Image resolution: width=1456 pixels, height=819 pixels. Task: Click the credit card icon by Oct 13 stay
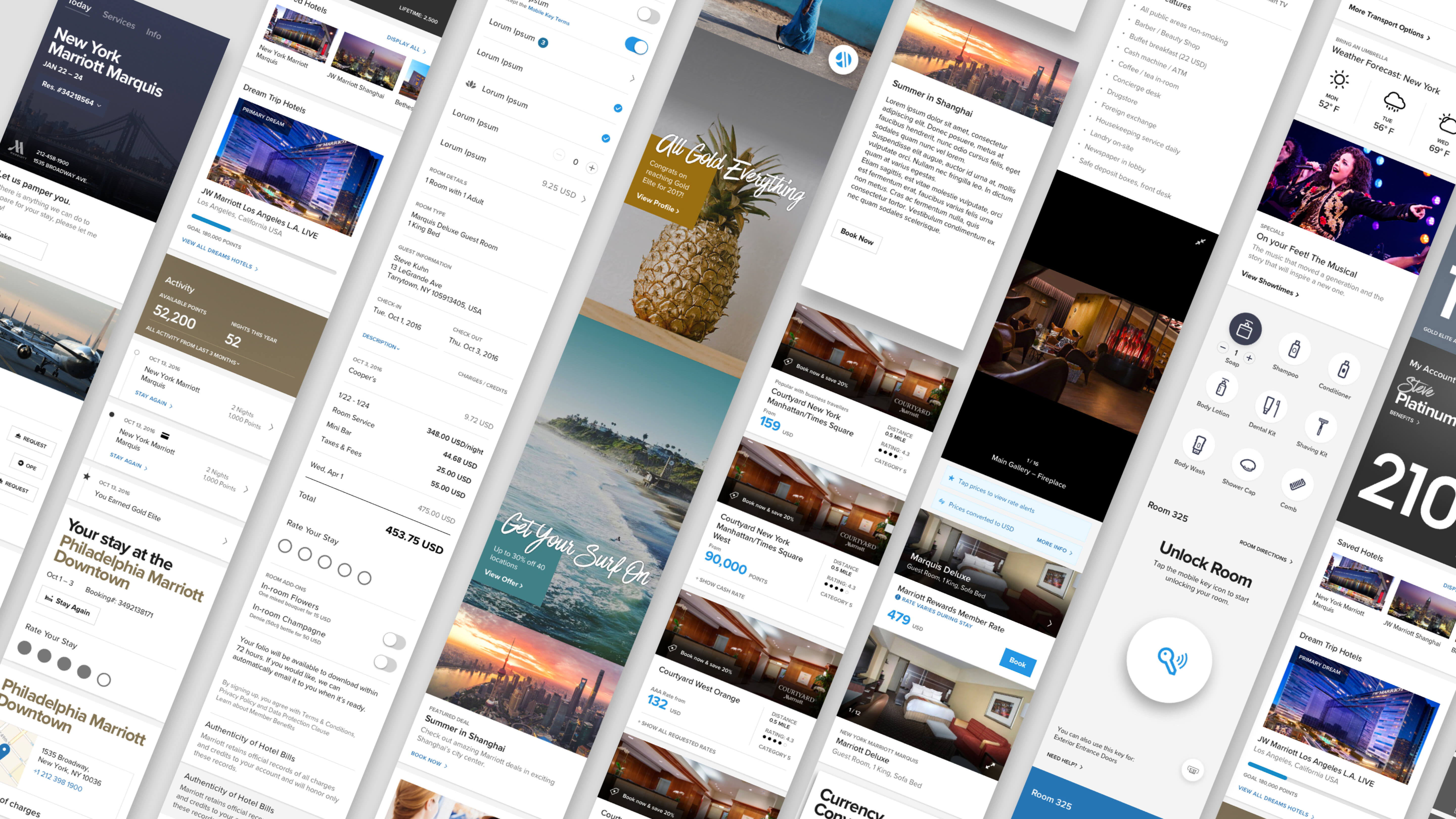[165, 436]
